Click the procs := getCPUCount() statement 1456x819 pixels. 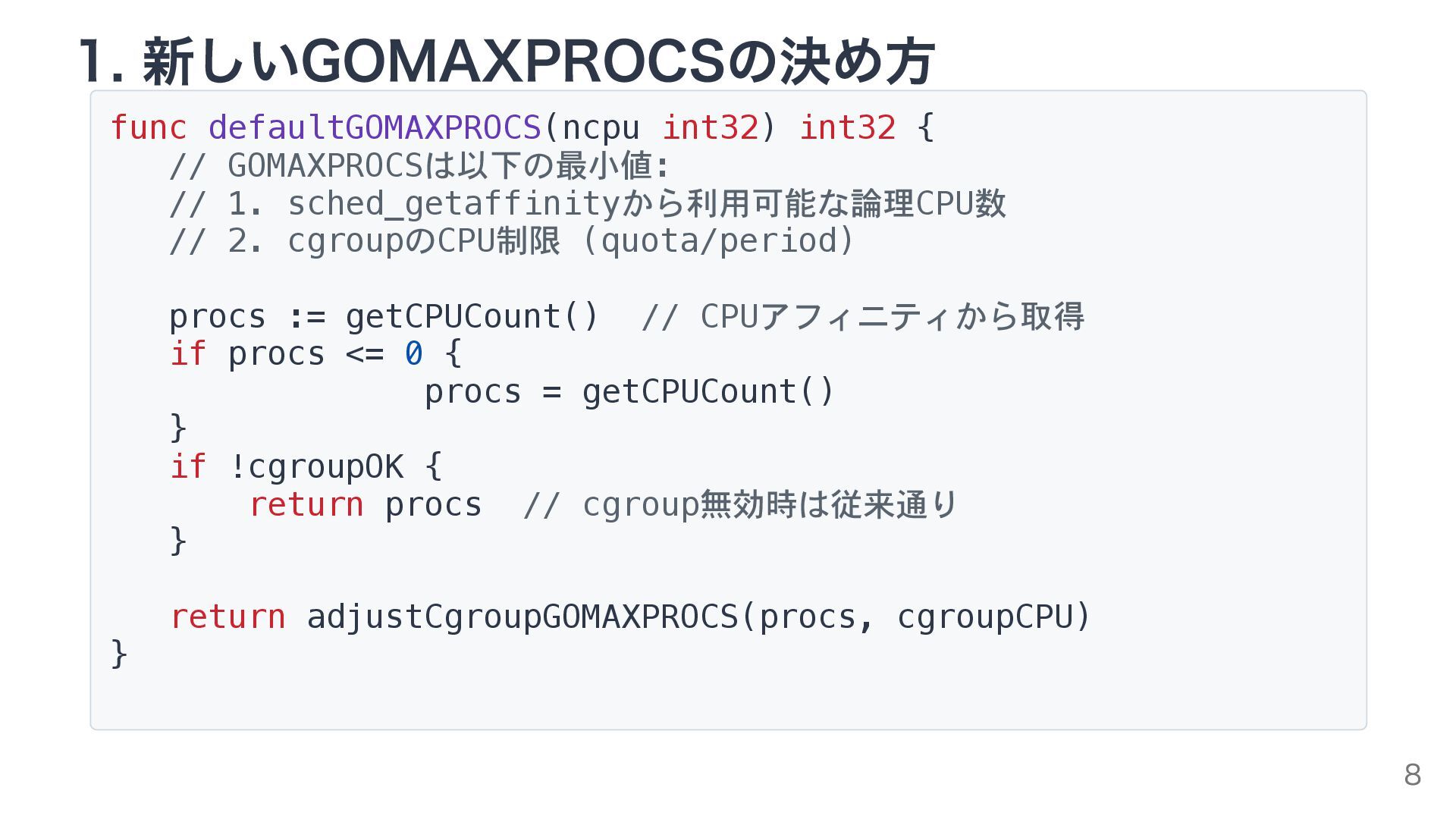pos(384,316)
